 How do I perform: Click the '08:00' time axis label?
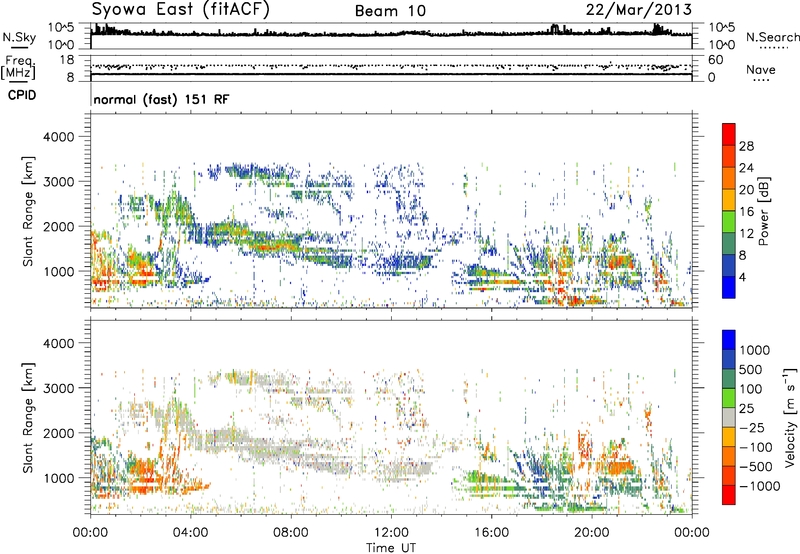pyautogui.click(x=291, y=533)
